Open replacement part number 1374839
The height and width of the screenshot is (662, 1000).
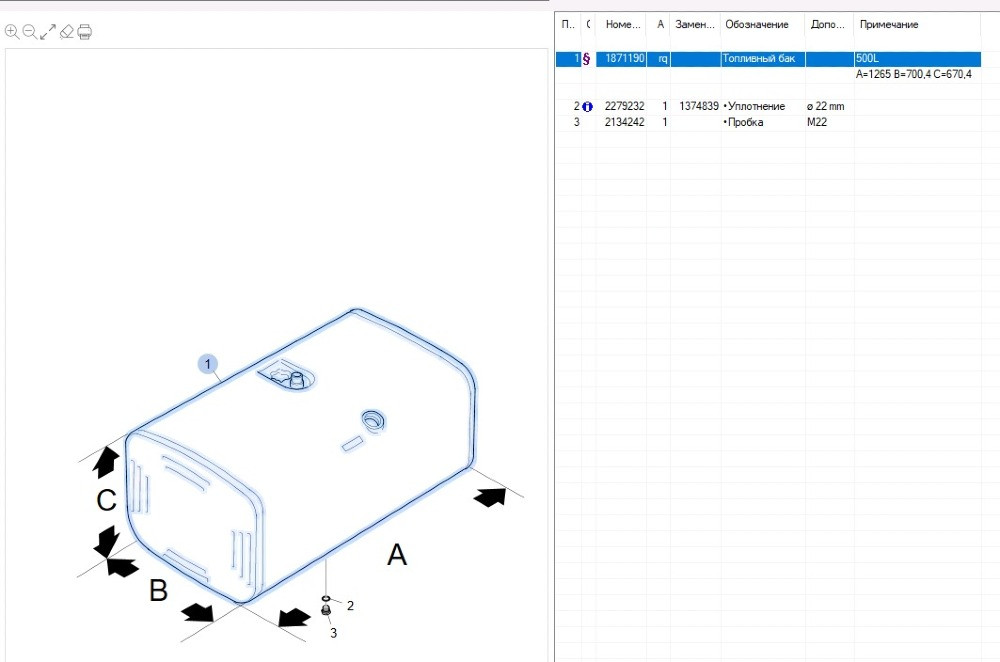(698, 106)
